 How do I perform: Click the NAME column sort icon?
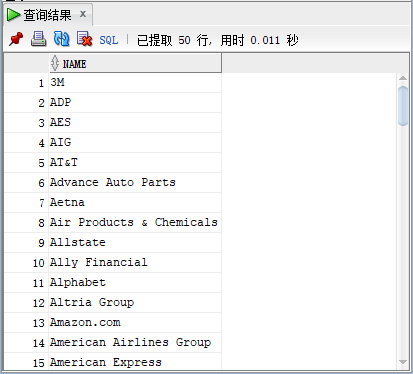point(55,63)
